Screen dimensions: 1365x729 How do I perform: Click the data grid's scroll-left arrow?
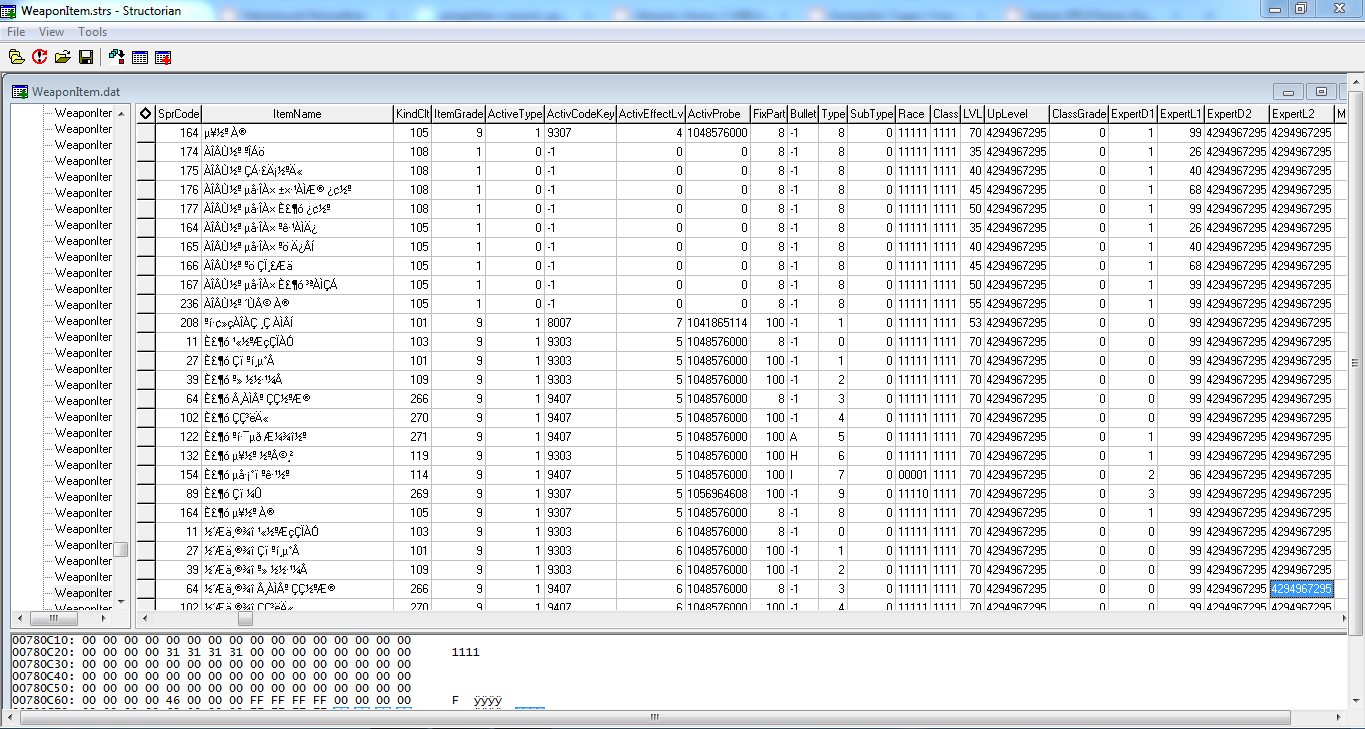[x=145, y=618]
